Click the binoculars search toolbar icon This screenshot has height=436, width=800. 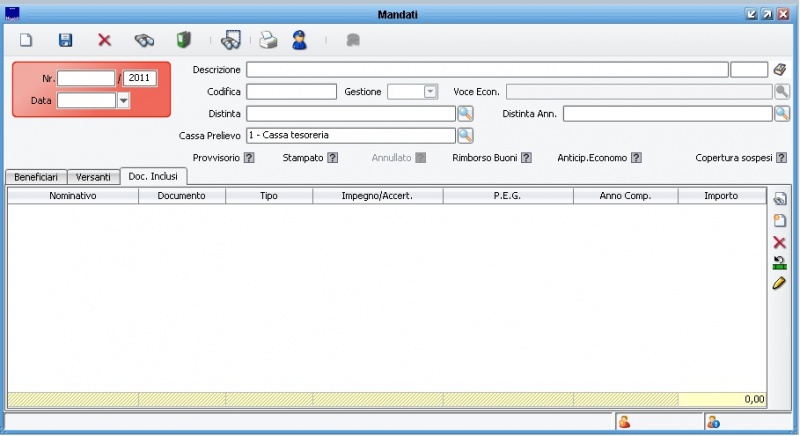tap(144, 40)
